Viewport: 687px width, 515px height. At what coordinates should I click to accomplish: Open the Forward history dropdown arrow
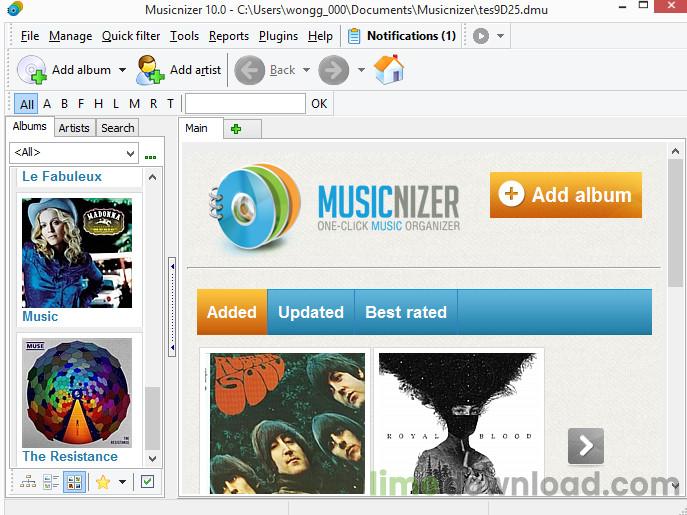pos(361,70)
